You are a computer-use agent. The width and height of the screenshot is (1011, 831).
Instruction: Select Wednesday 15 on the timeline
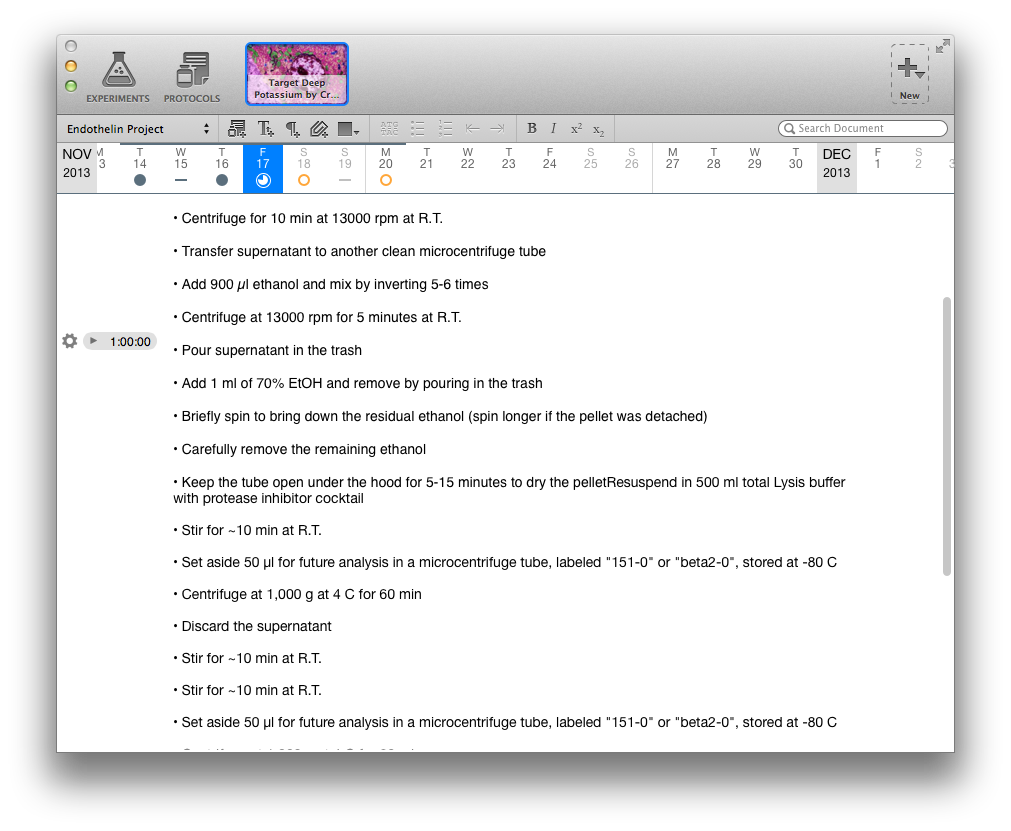(181, 168)
